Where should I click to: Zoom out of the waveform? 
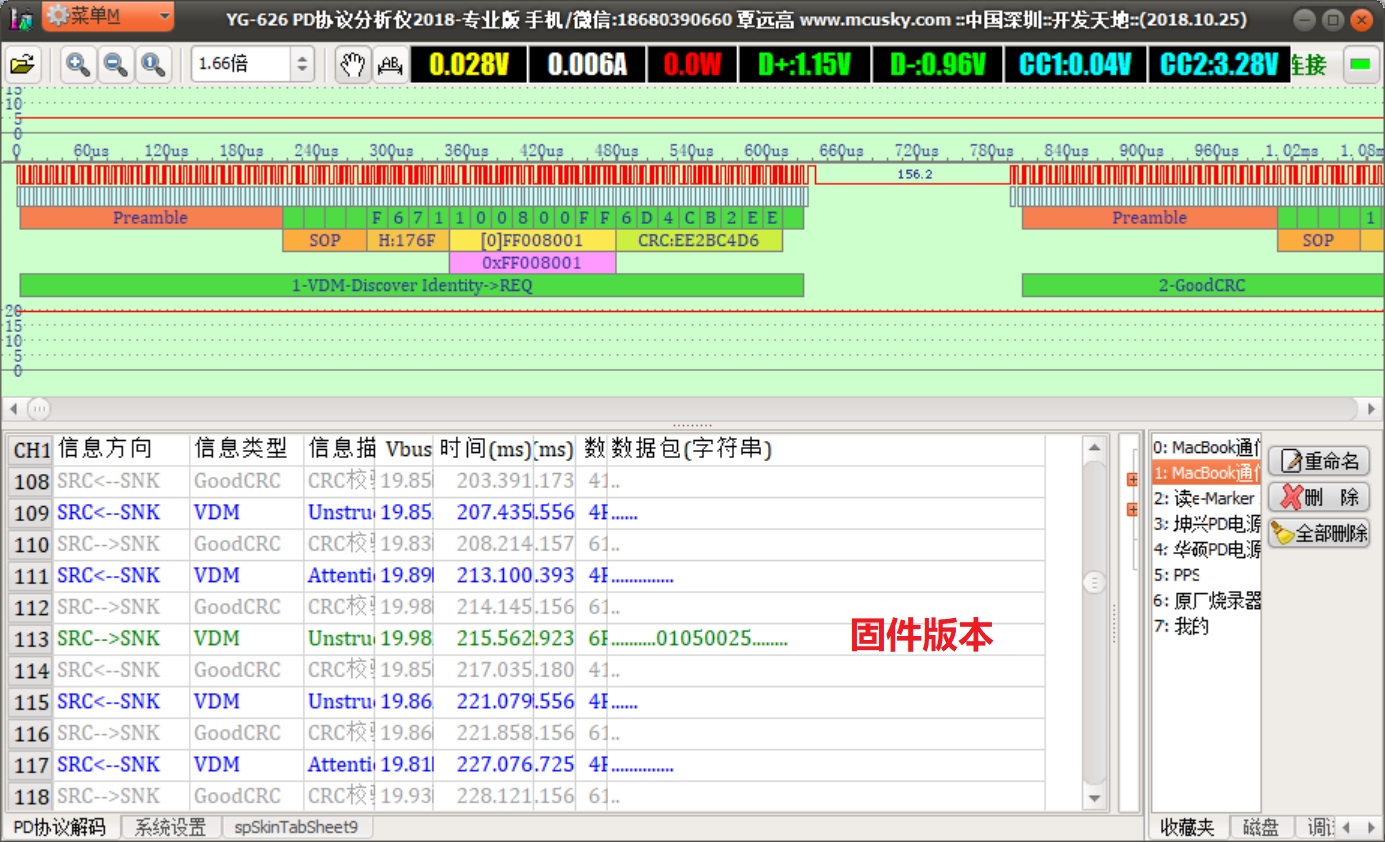(115, 65)
